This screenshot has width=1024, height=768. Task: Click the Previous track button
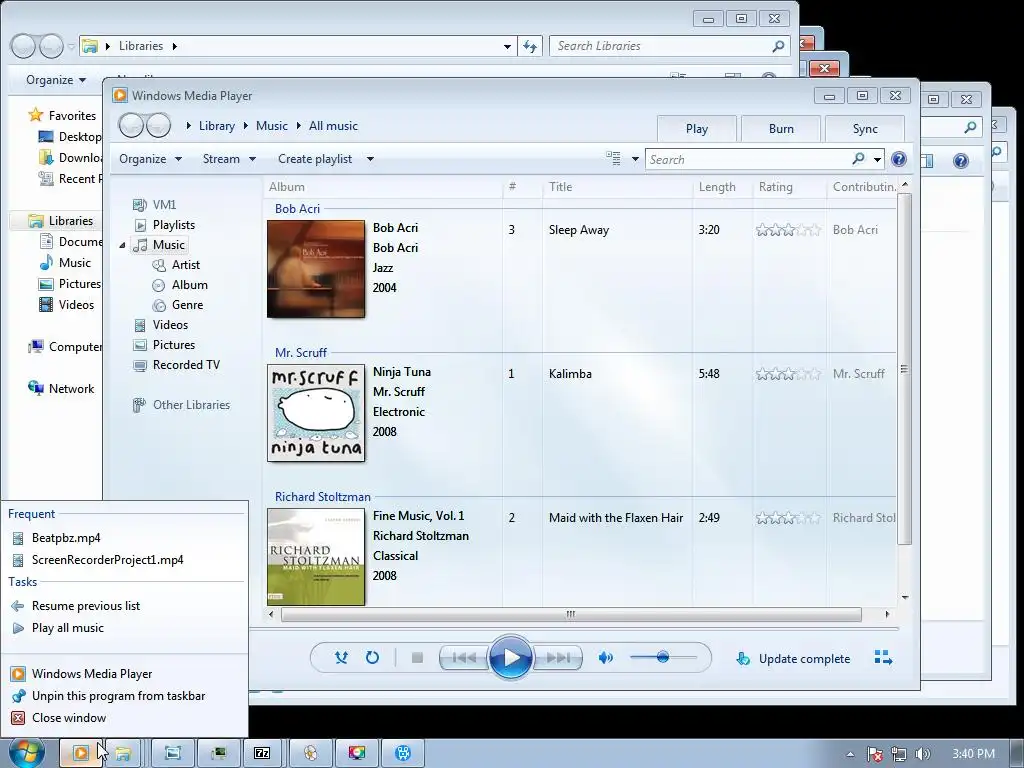point(464,658)
